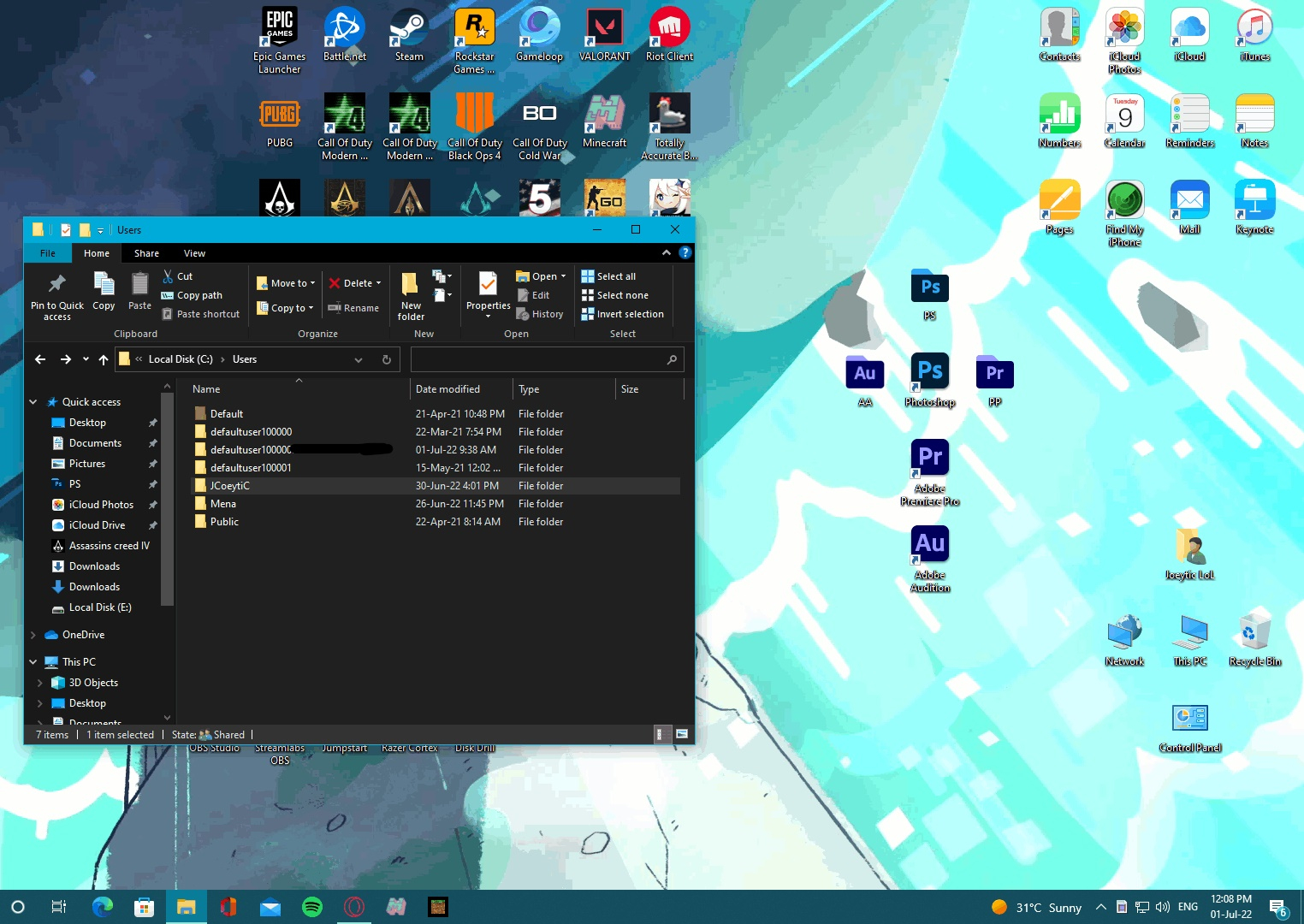The image size is (1304, 924).
Task: Click the Rename button
Action: [353, 308]
